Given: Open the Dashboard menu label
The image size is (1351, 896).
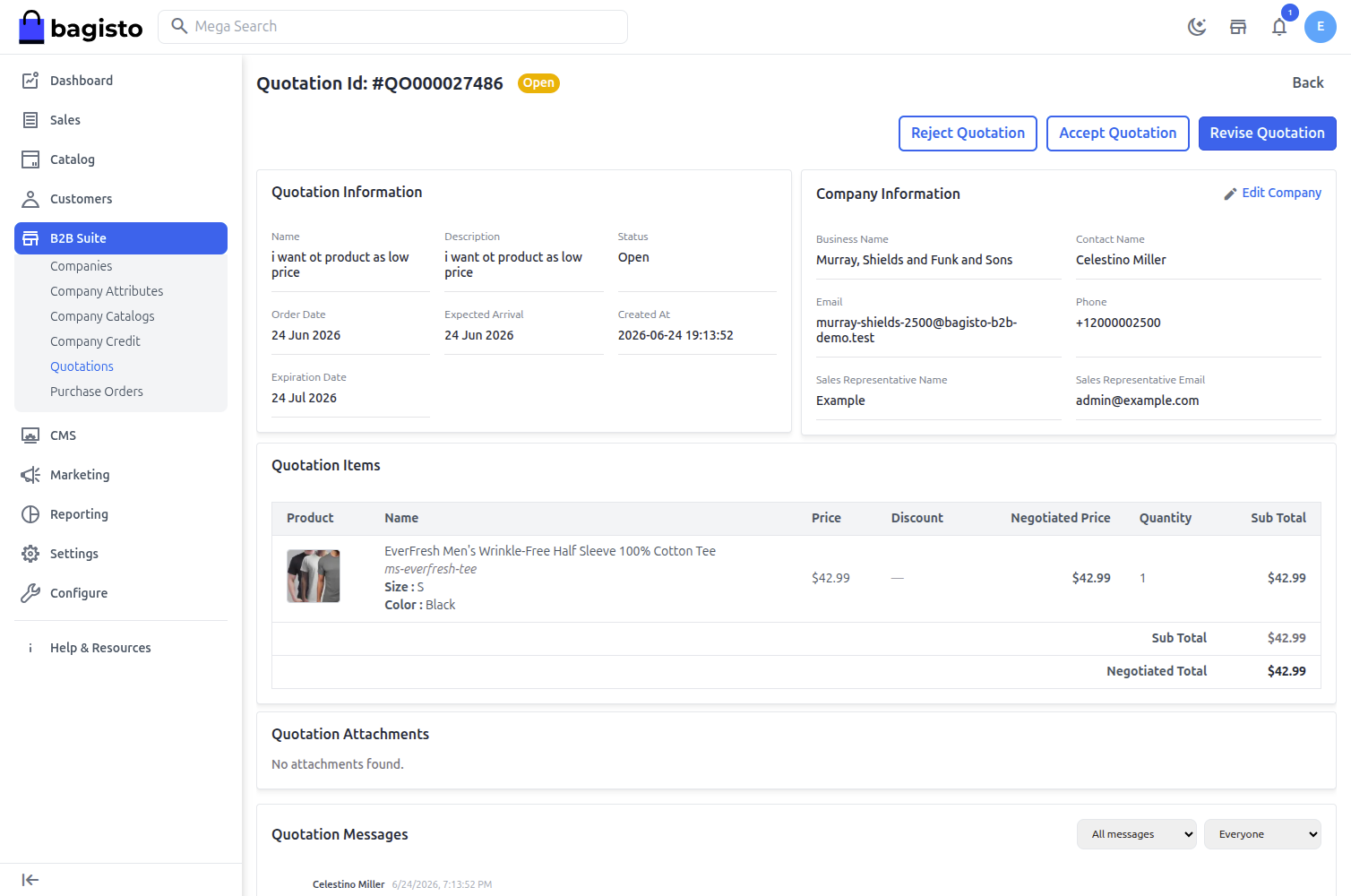Looking at the screenshot, I should coord(82,81).
